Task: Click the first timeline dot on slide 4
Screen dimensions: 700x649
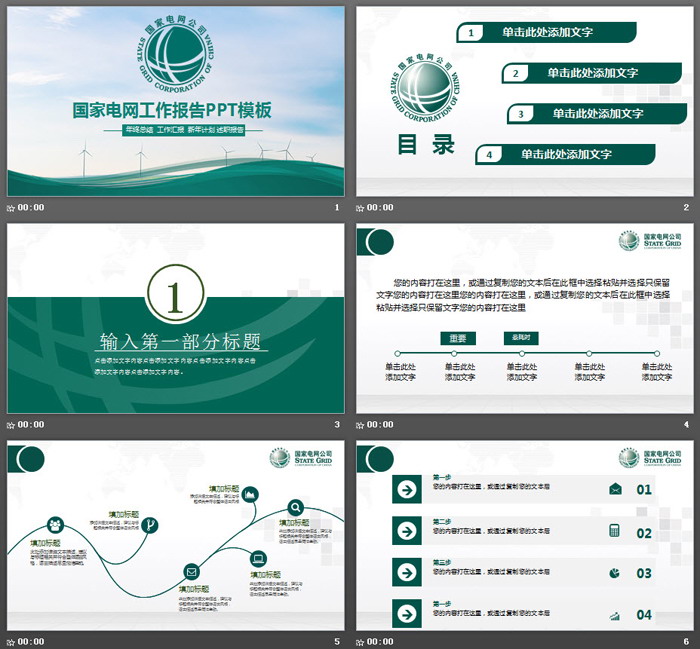Action: coord(398,354)
